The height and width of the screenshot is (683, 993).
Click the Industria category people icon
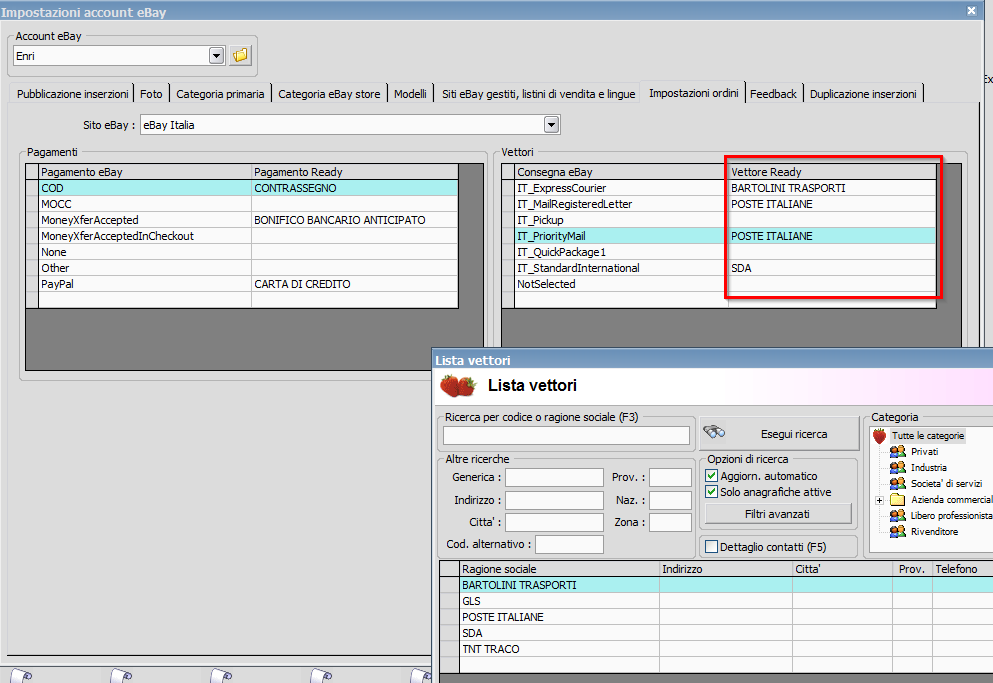coord(897,468)
